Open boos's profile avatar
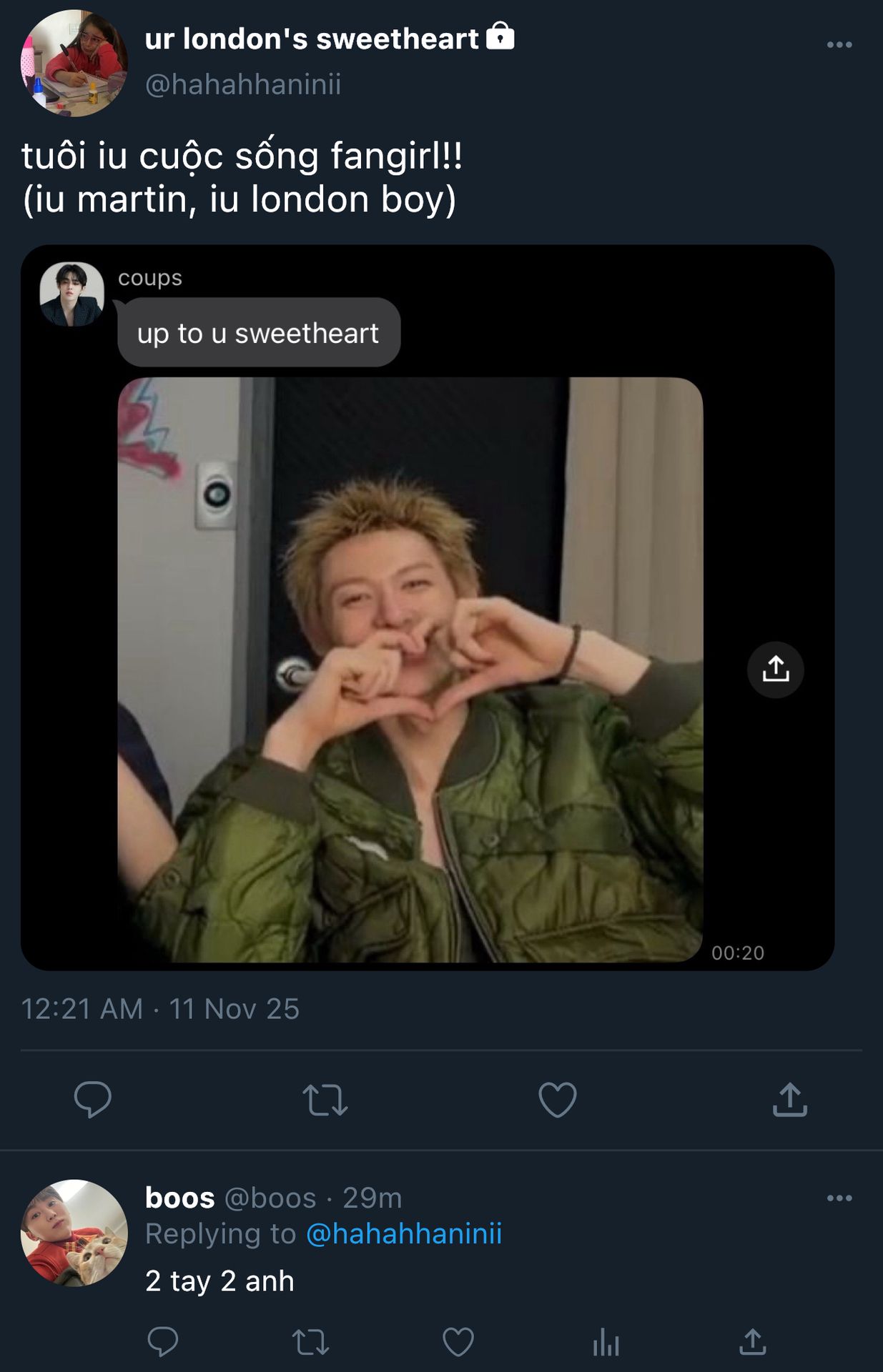Image resolution: width=883 pixels, height=1372 pixels. 74,1233
